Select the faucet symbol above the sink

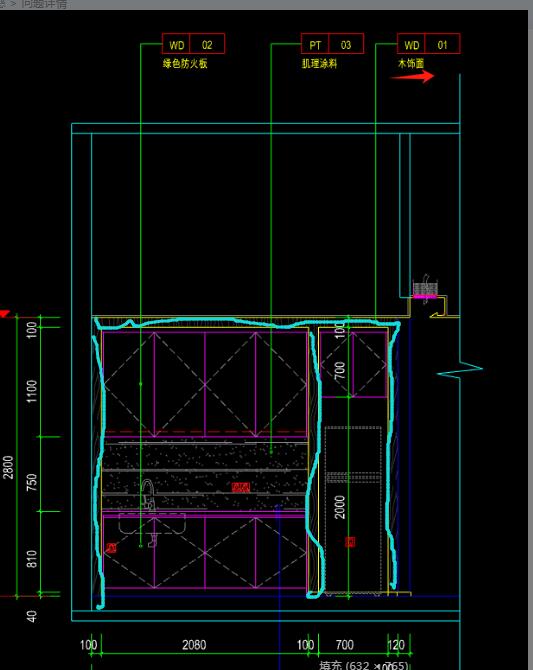(148, 494)
